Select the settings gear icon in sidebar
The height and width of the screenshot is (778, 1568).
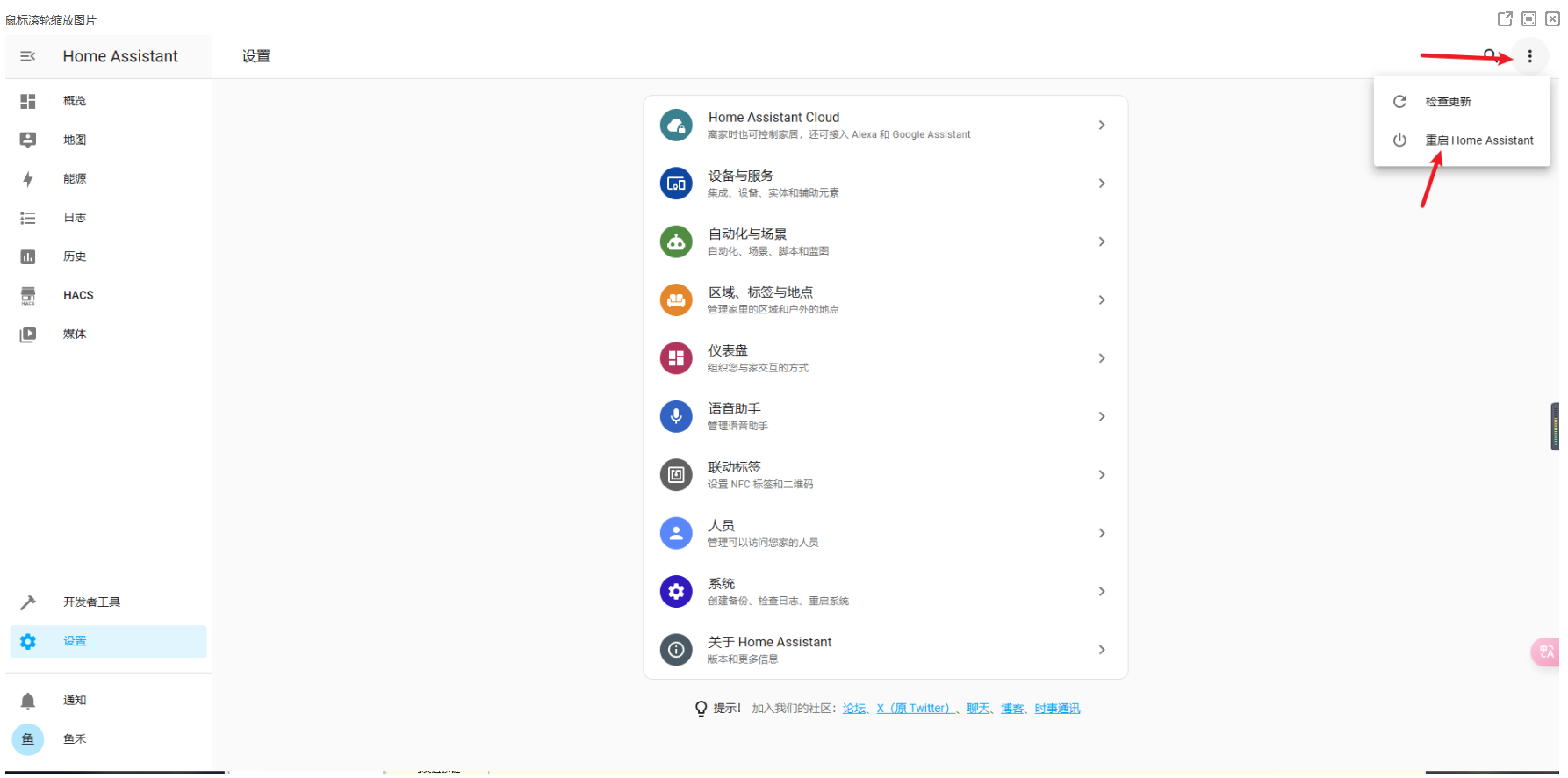(28, 642)
